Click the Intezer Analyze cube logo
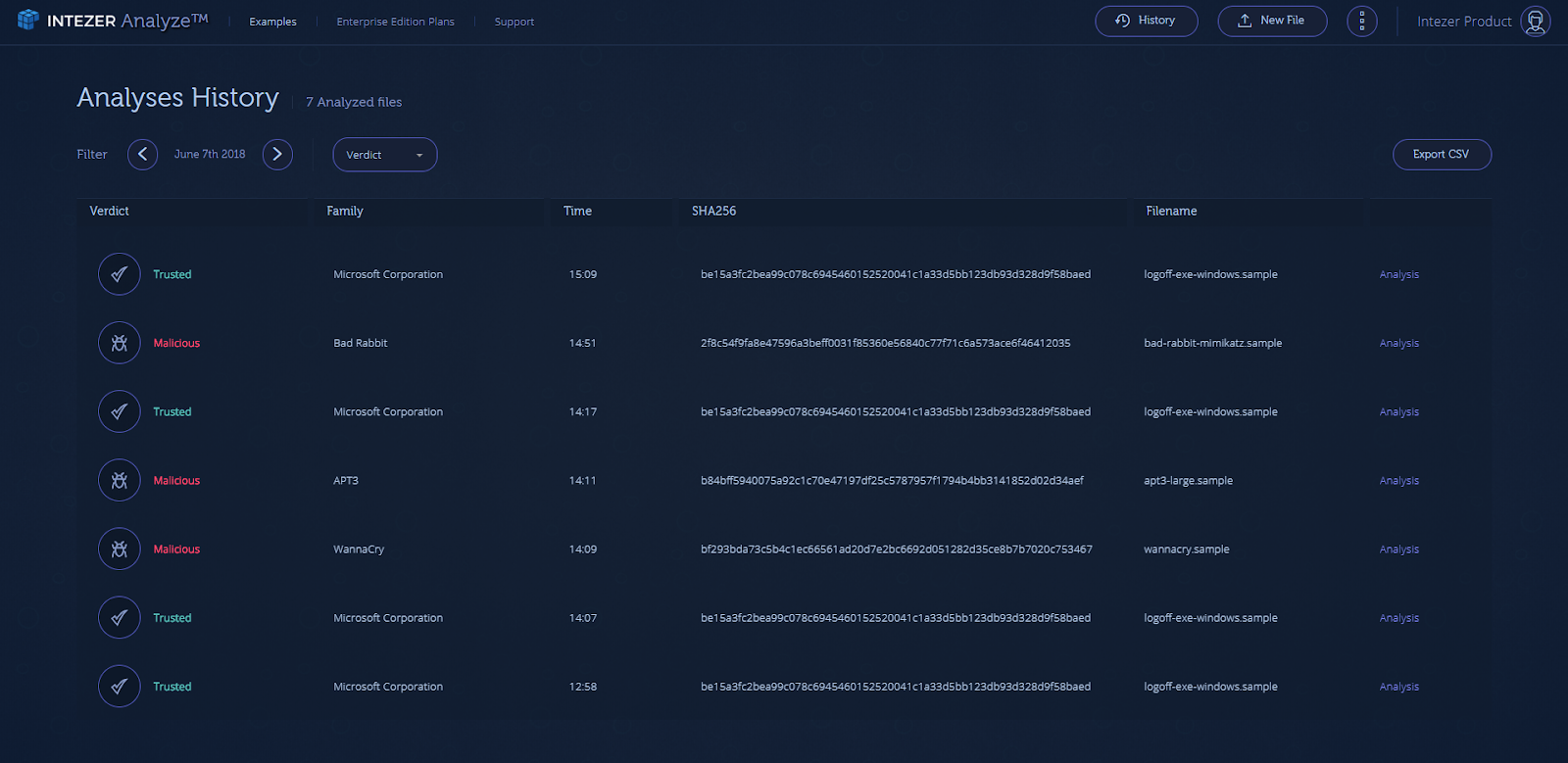This screenshot has height=763, width=1568. coord(27,20)
